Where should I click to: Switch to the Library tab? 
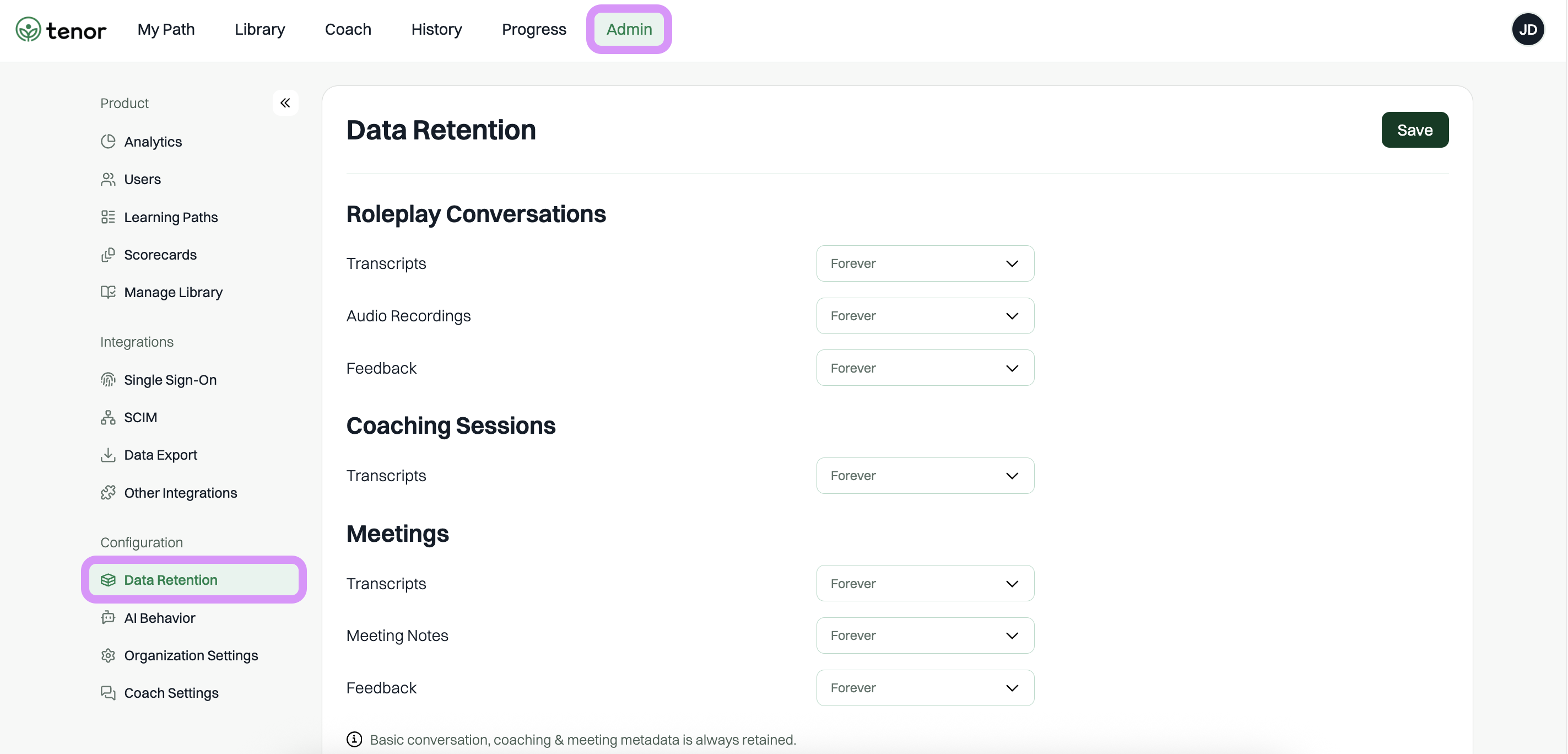pos(259,29)
